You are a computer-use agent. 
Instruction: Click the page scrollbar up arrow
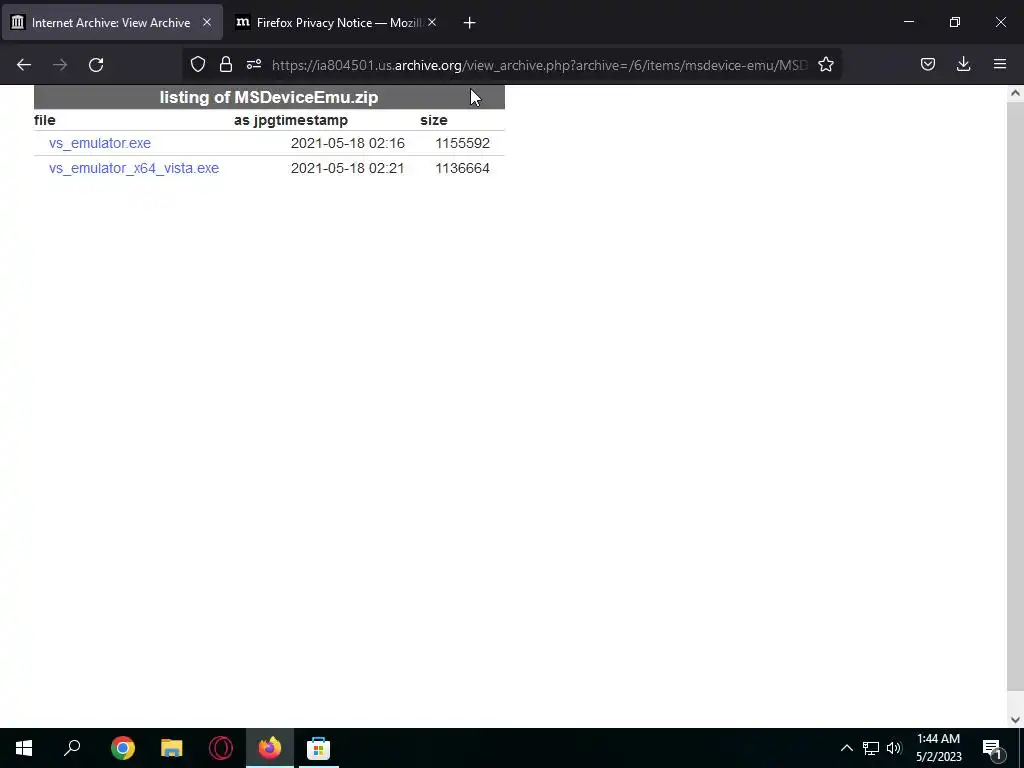click(x=1015, y=93)
